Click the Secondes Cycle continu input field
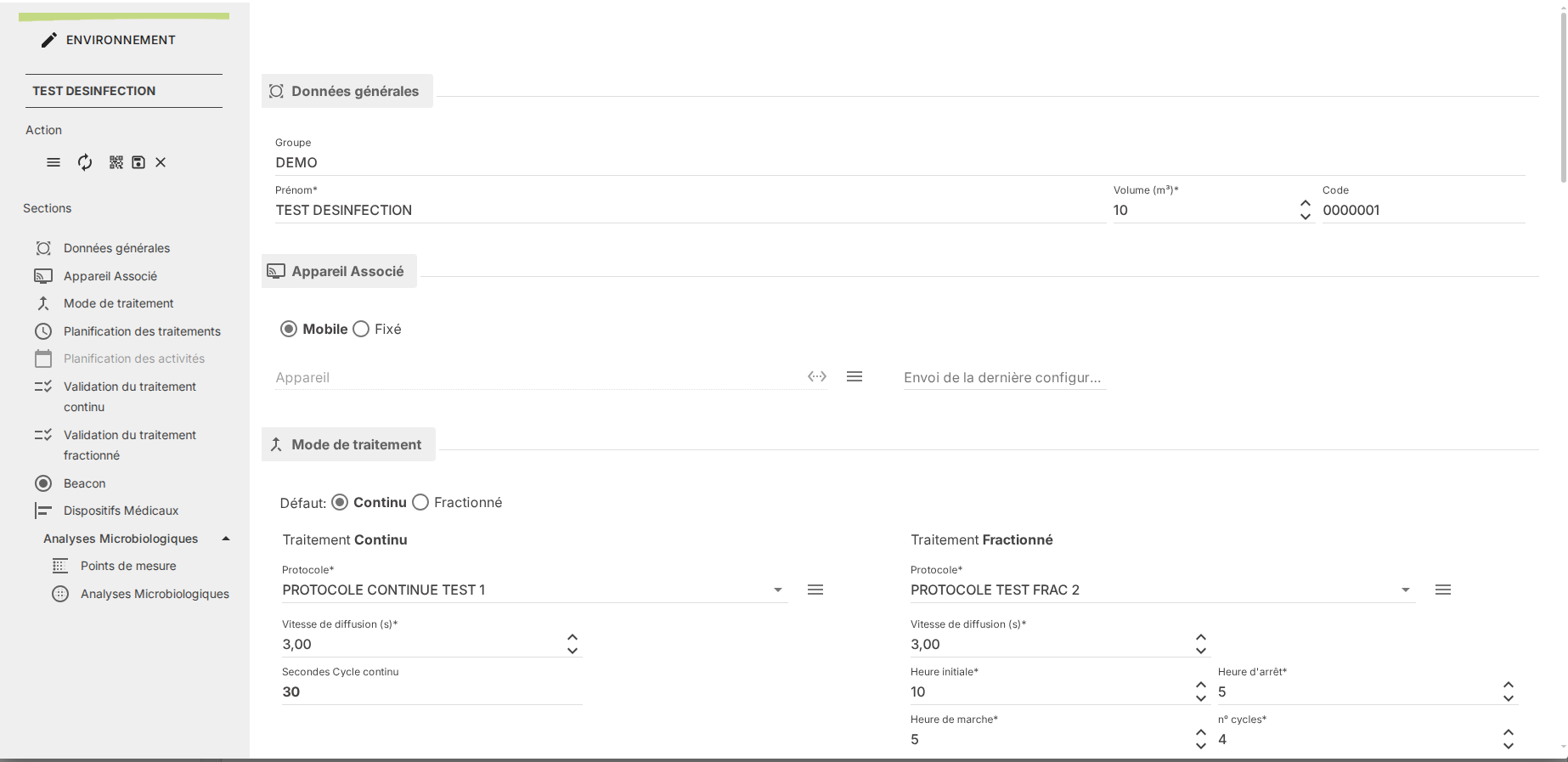The width and height of the screenshot is (1568, 762). coord(431,691)
